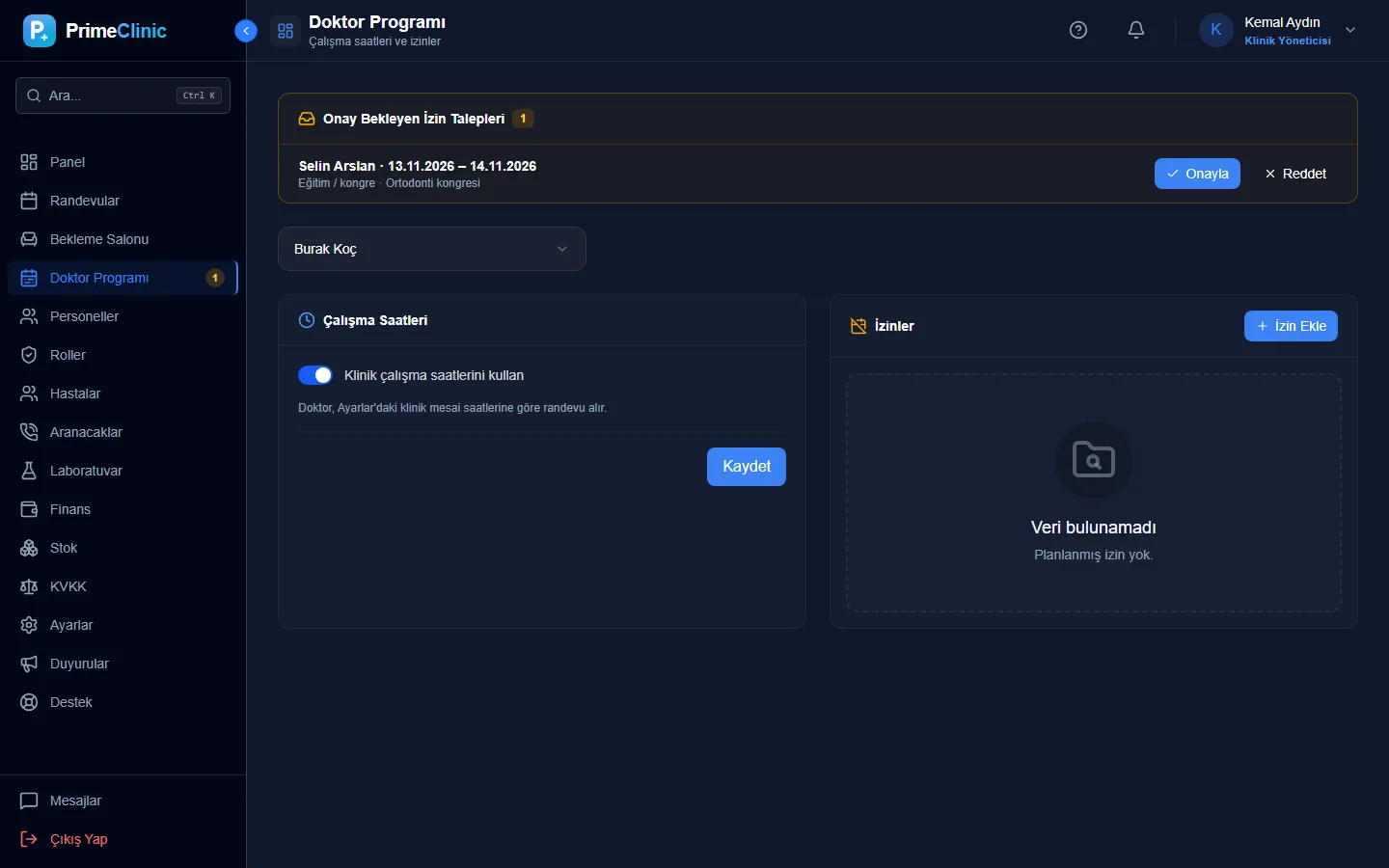Click the Destek lifebuoy icon
This screenshot has width=1389, height=868.
tap(29, 702)
